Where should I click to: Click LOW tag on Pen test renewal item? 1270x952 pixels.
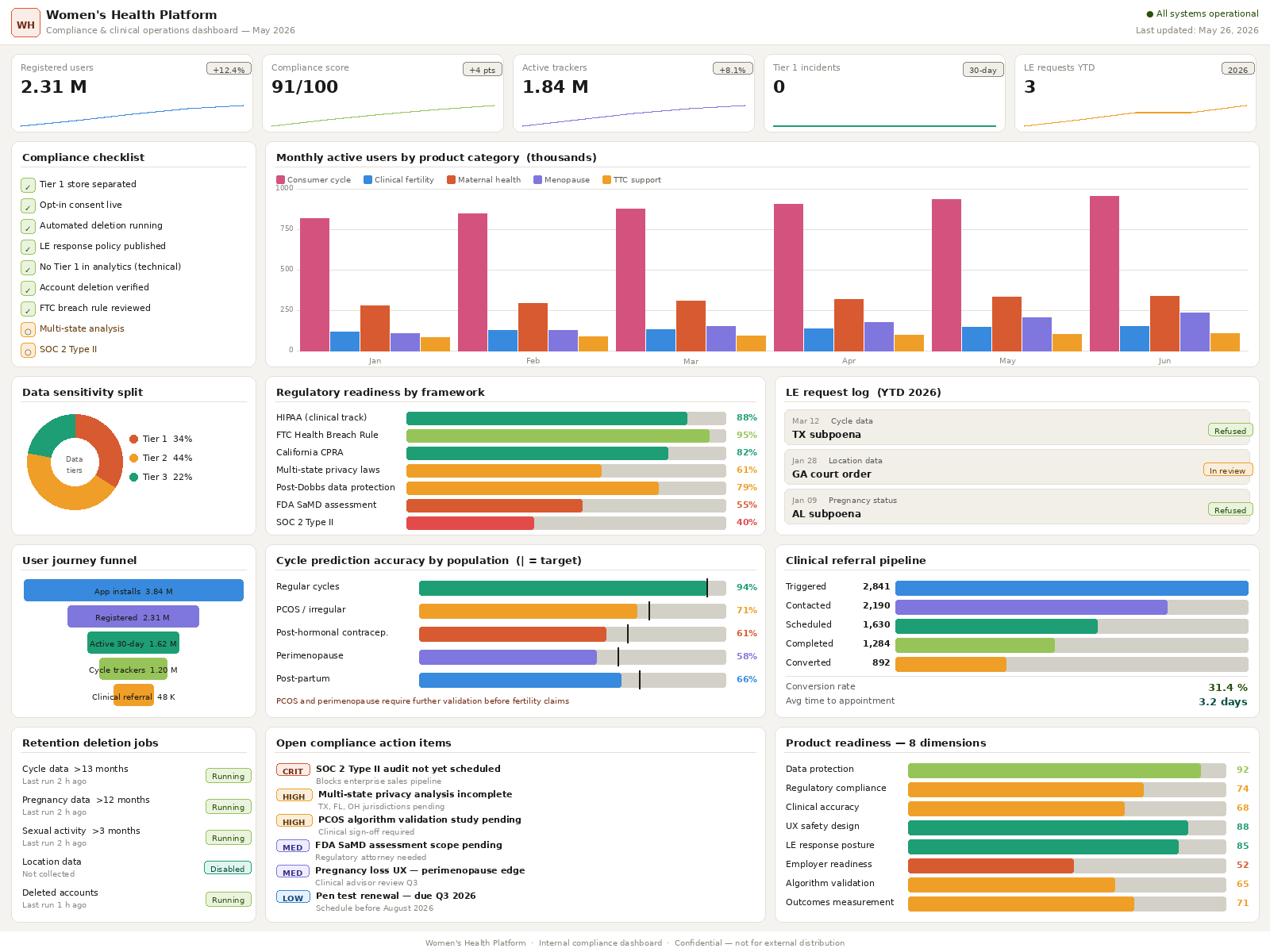[293, 897]
